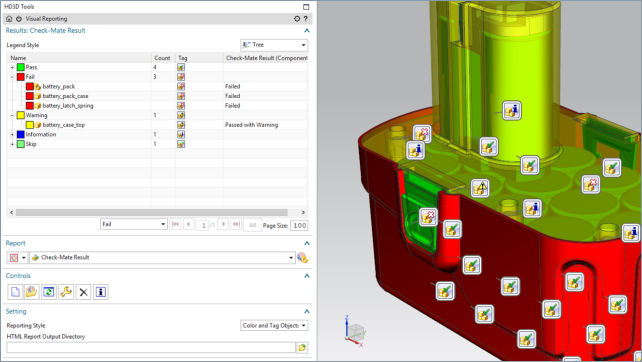
Task: Click the new blank report icon
Action: pos(15,292)
